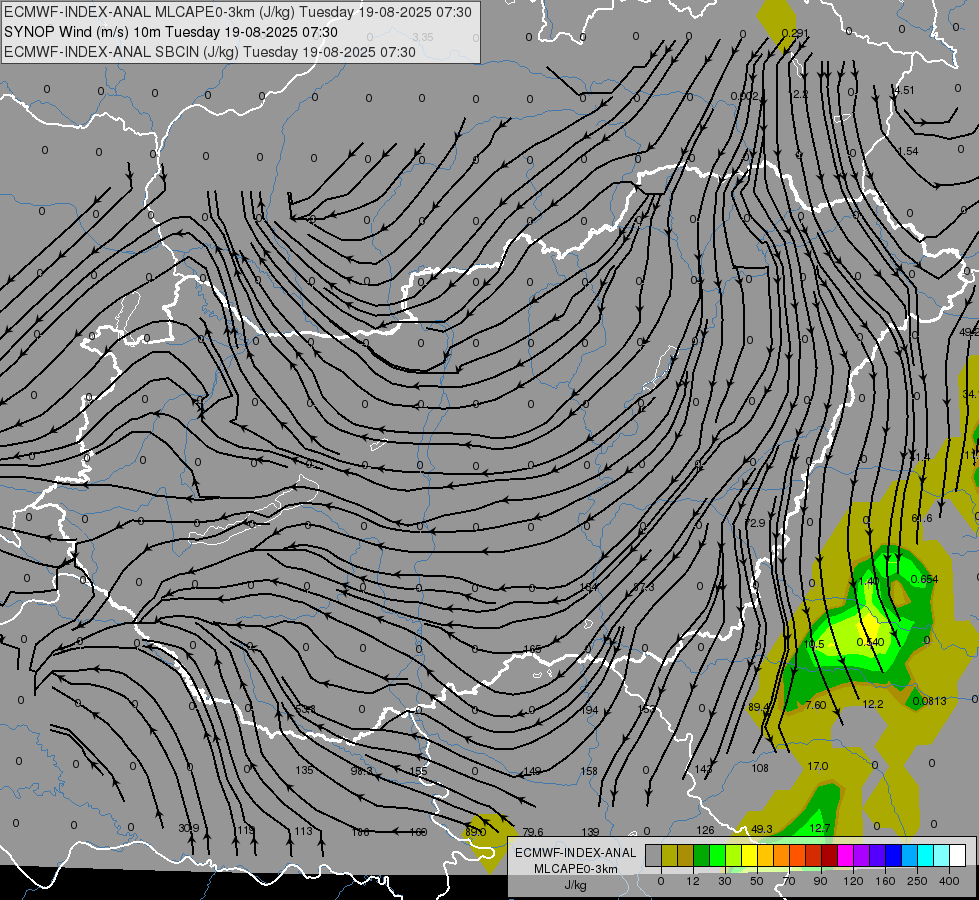The width and height of the screenshot is (979, 900).
Task: Click the legend tick value '30'
Action: pyautogui.click(x=724, y=881)
